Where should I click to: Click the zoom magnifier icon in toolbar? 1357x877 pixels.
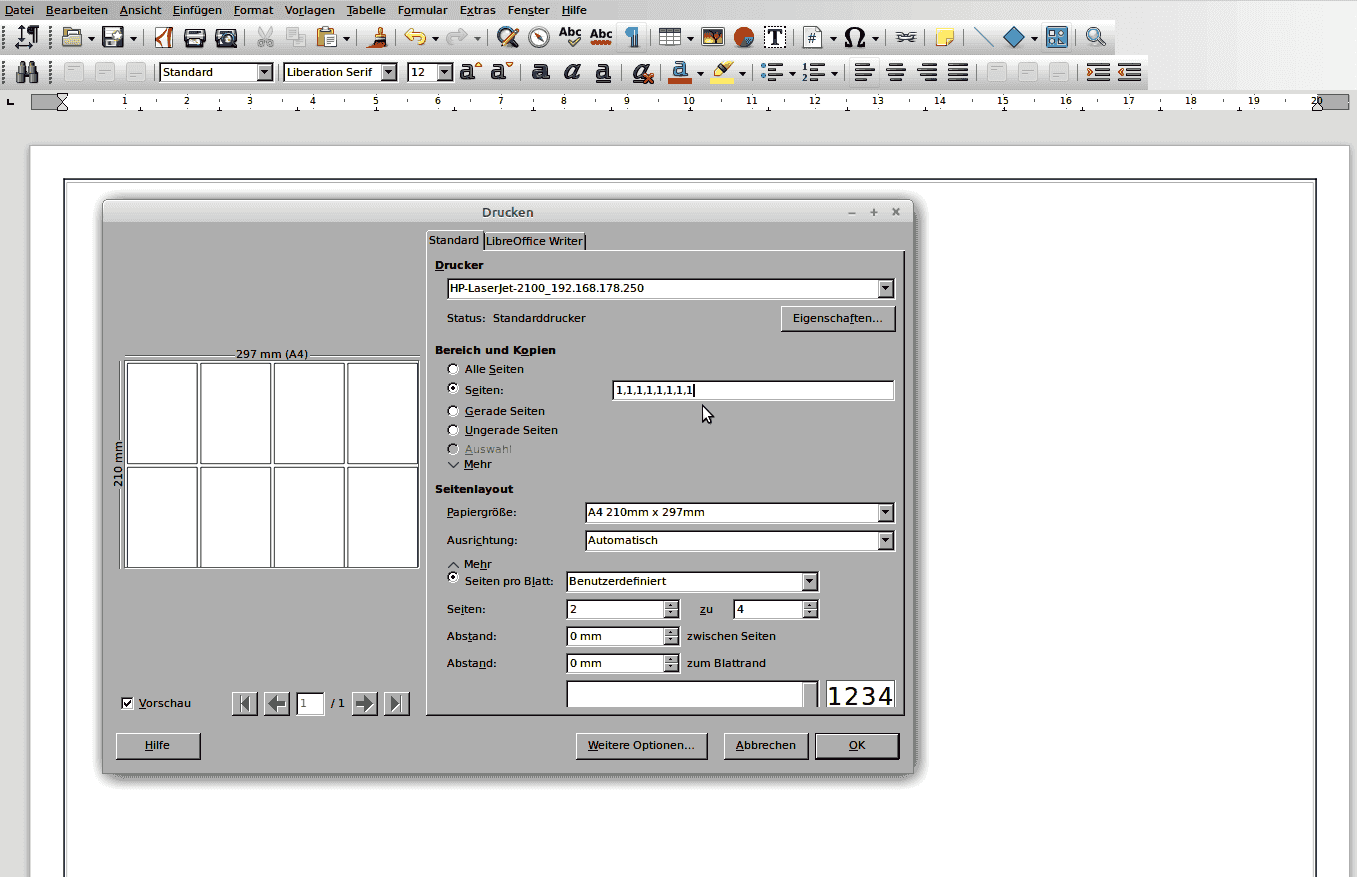[1095, 38]
